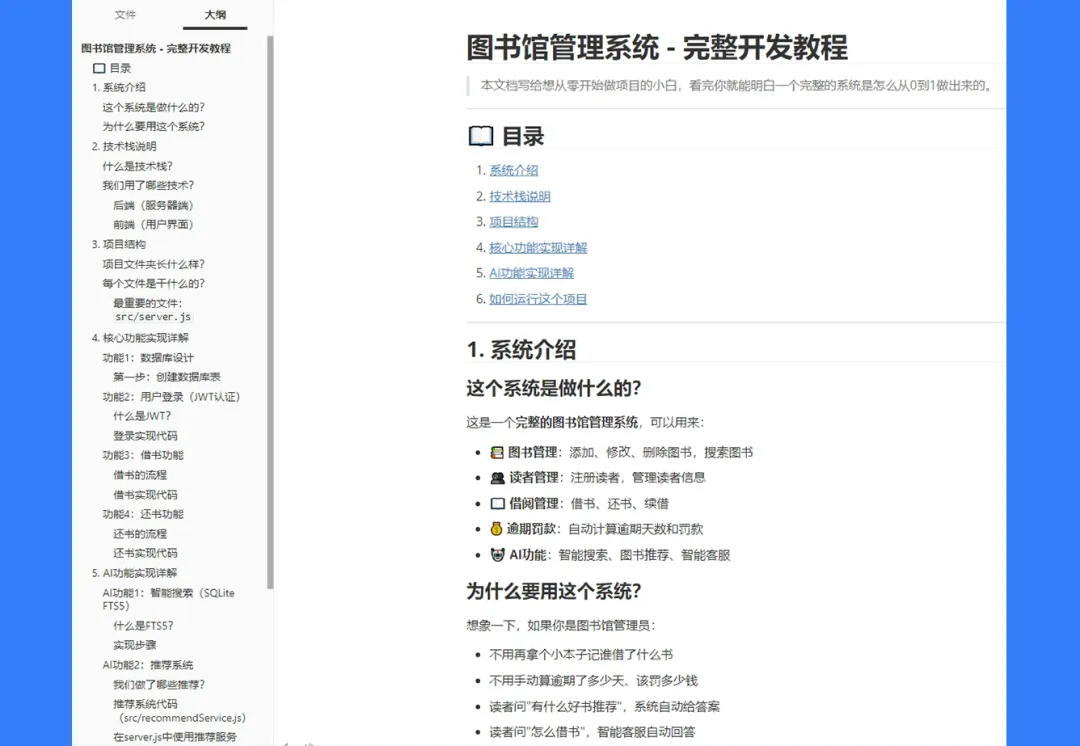Select outline item 借书实现代码
Image resolution: width=1080 pixels, height=746 pixels.
145,495
